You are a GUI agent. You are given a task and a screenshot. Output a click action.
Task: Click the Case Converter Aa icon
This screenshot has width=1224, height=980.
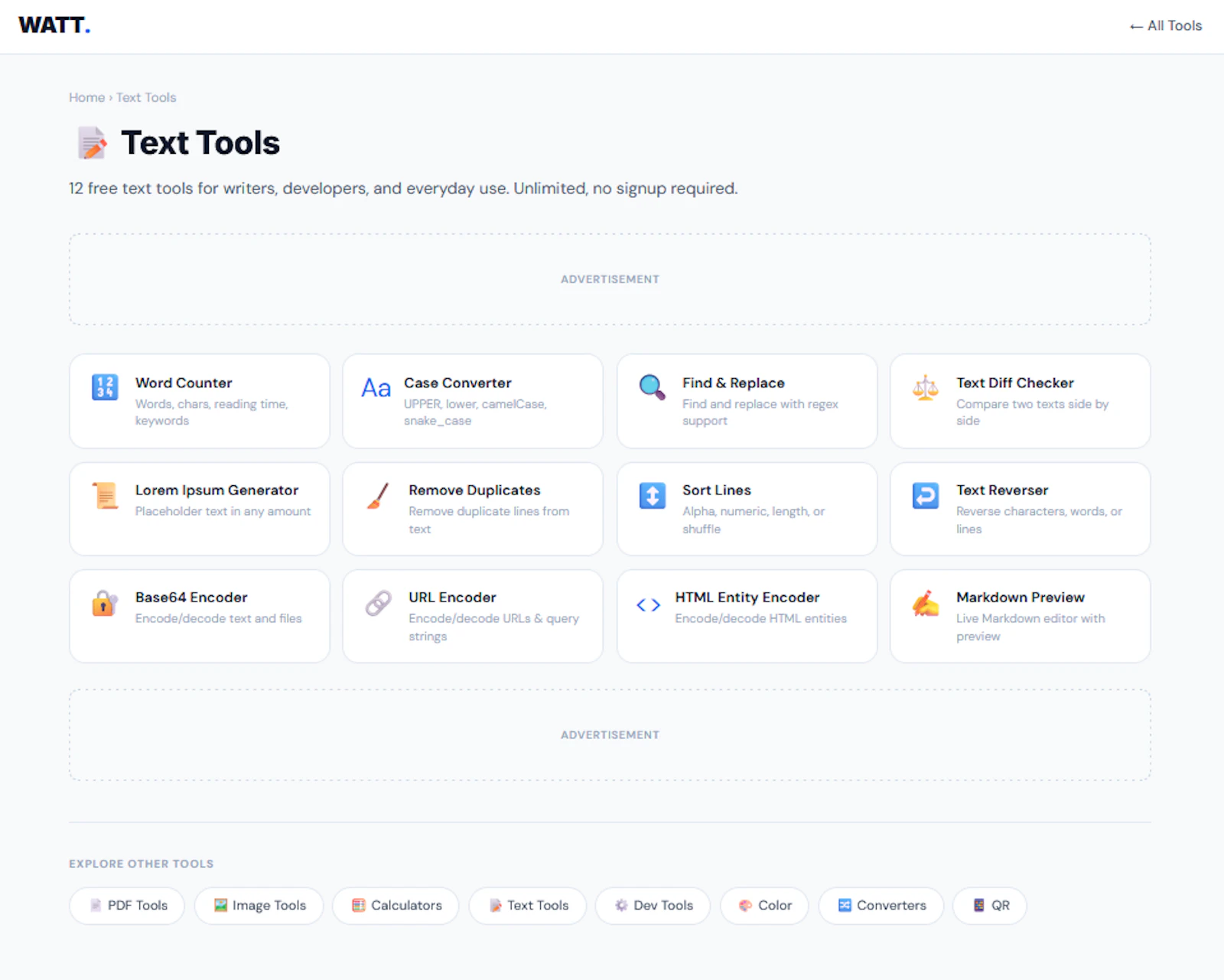376,388
